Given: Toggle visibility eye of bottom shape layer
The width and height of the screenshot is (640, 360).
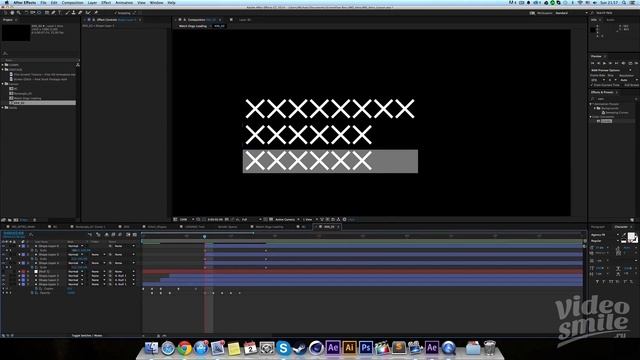Looking at the screenshot, I should pos(4,284).
